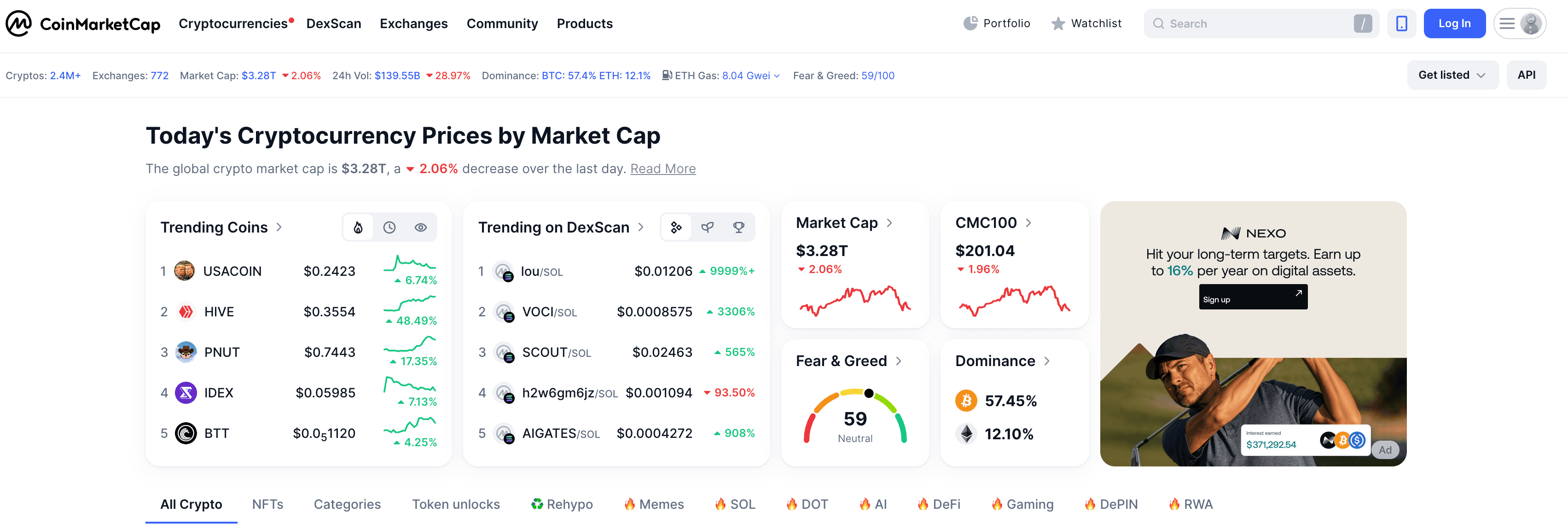Expand the ETH Gas dropdown arrow
Screen dimensions: 1568x524
tap(777, 76)
